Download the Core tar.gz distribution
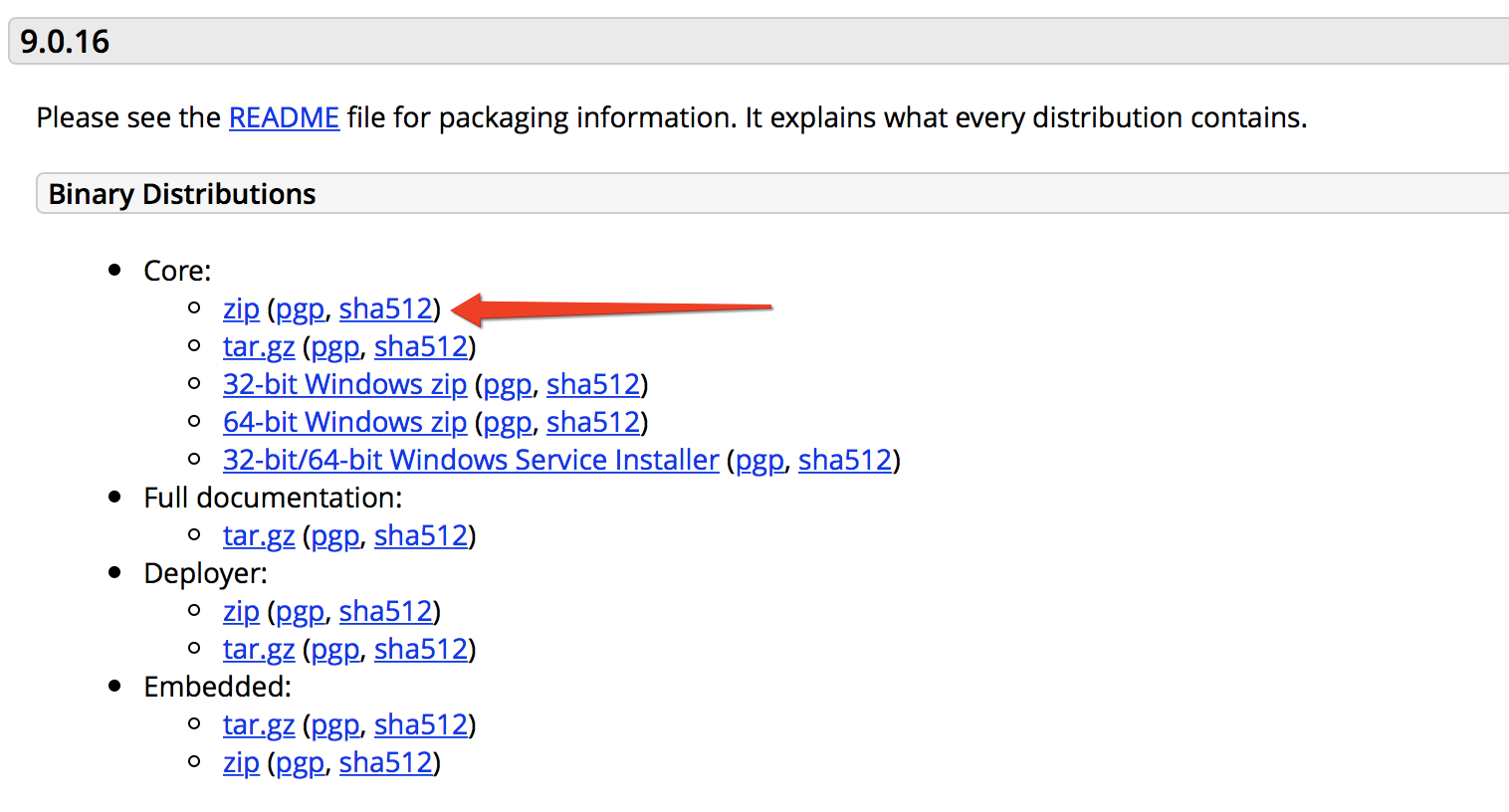 click(259, 347)
